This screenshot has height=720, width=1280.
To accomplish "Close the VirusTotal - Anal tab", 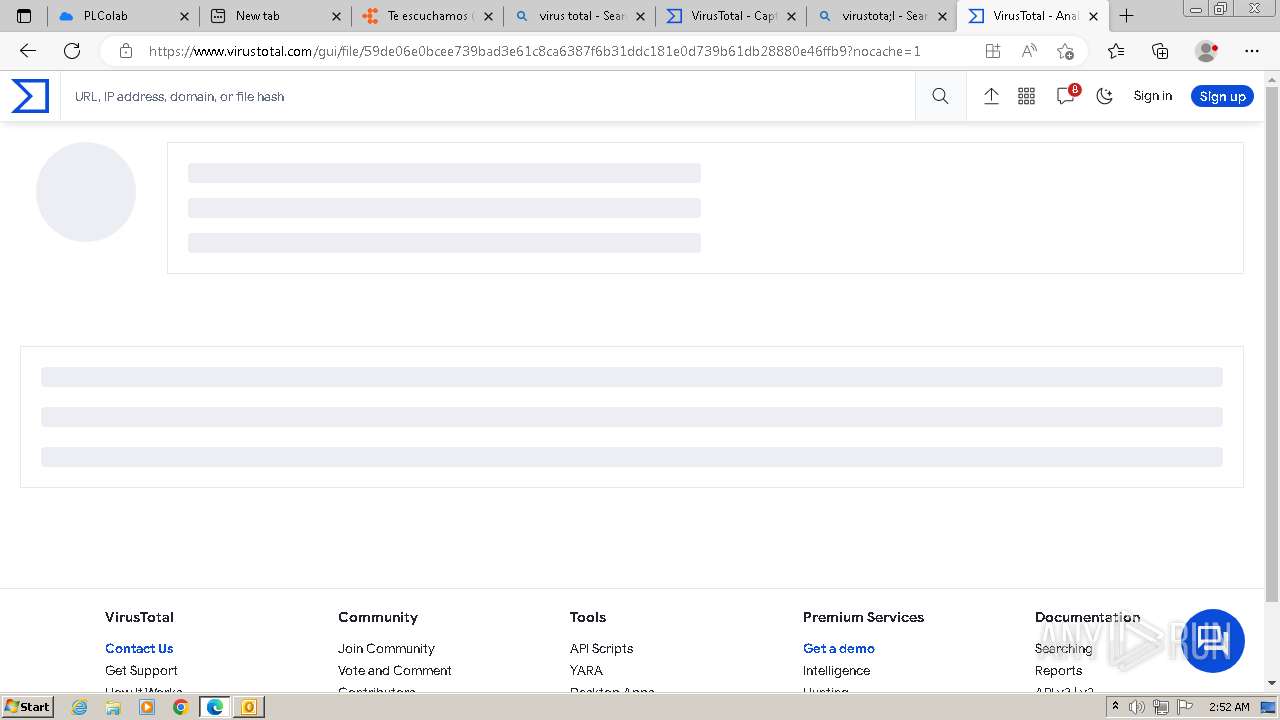I will [x=1094, y=16].
